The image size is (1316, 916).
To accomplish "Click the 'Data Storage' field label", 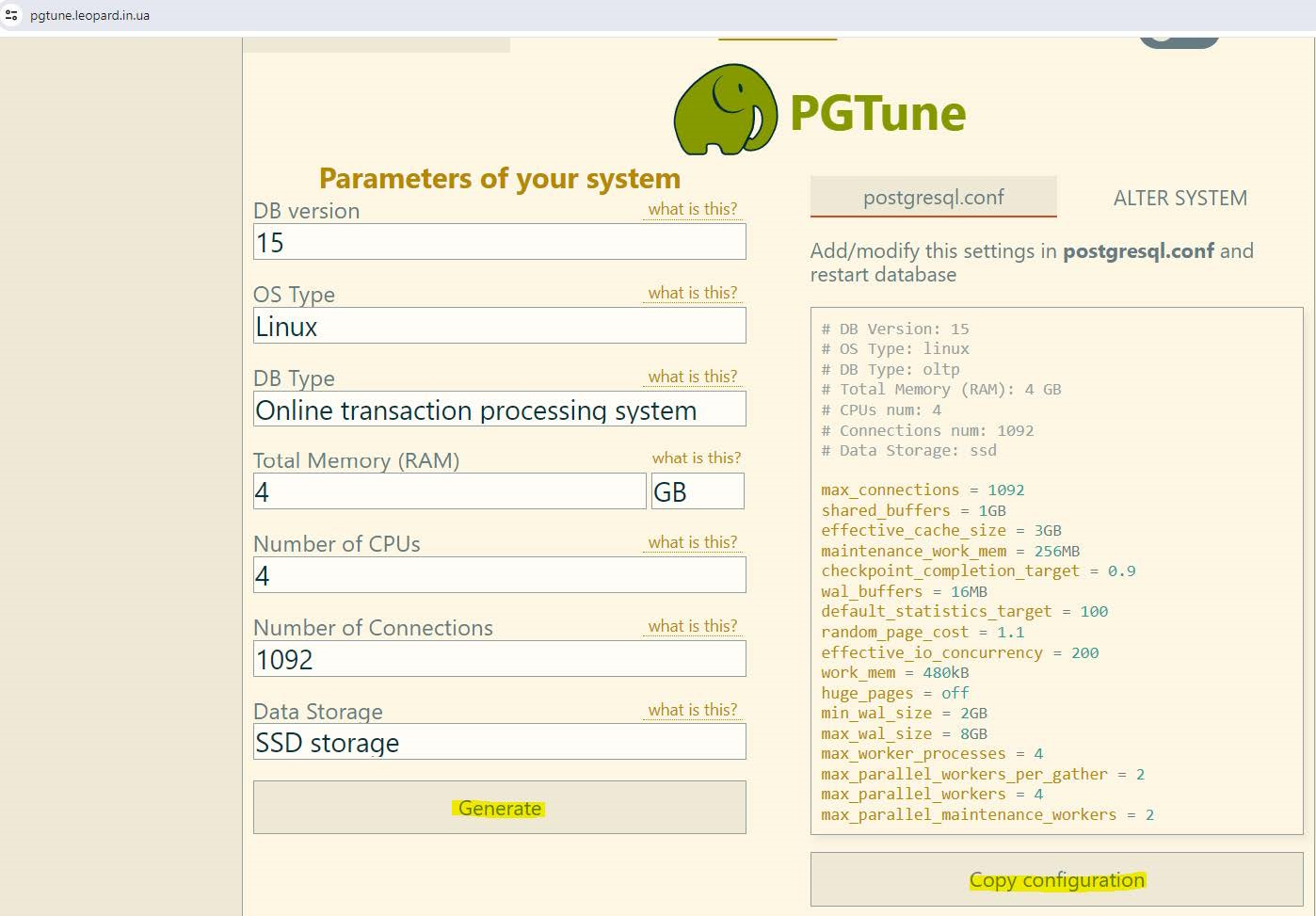I will [x=318, y=712].
